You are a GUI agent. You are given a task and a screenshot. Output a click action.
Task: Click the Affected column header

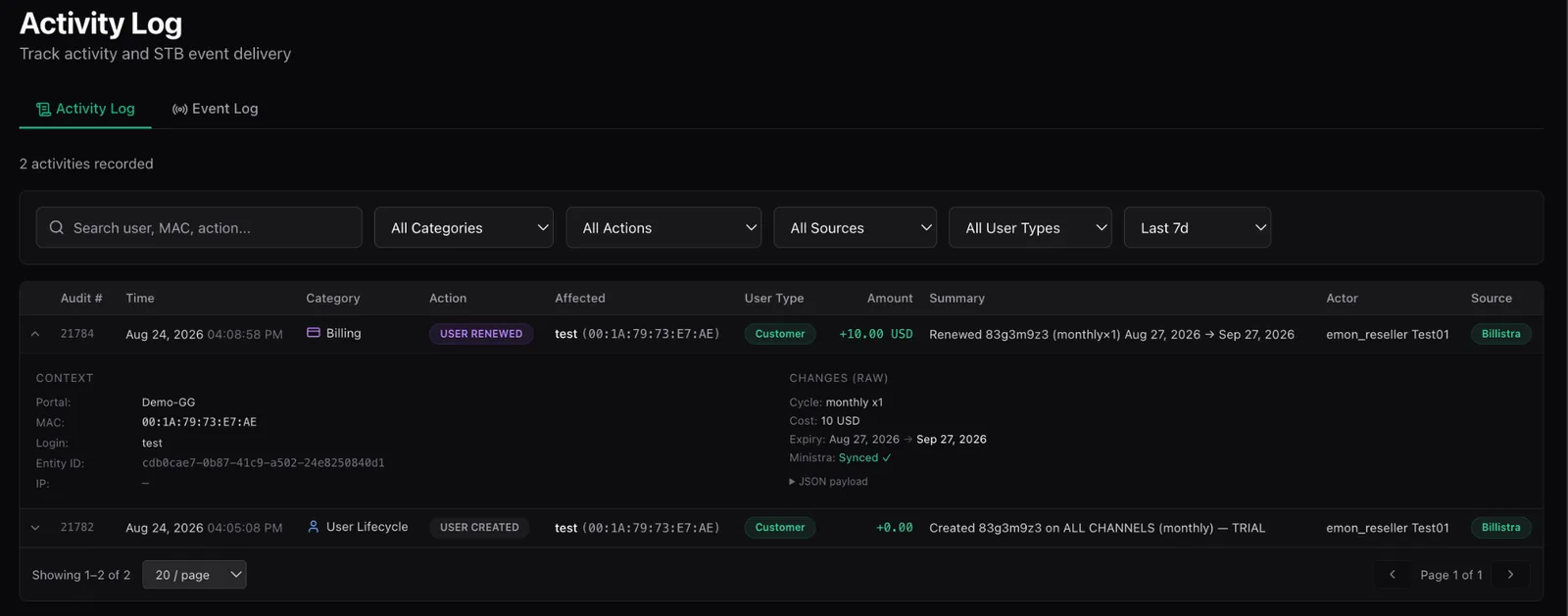coord(580,298)
